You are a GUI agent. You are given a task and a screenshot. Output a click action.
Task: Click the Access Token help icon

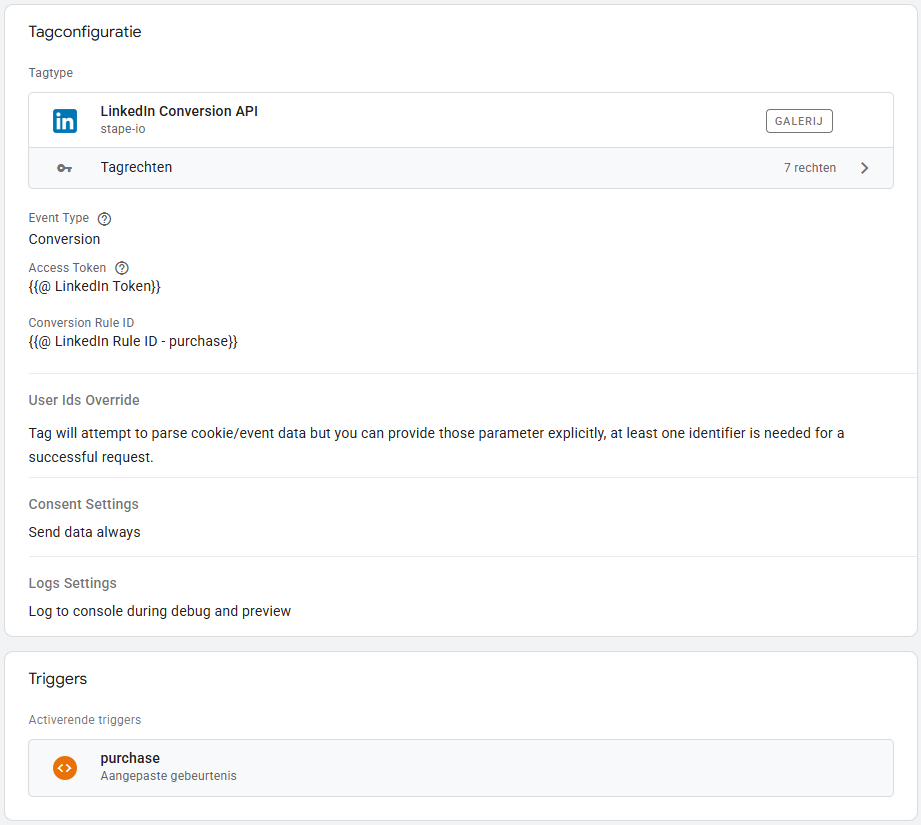122,268
